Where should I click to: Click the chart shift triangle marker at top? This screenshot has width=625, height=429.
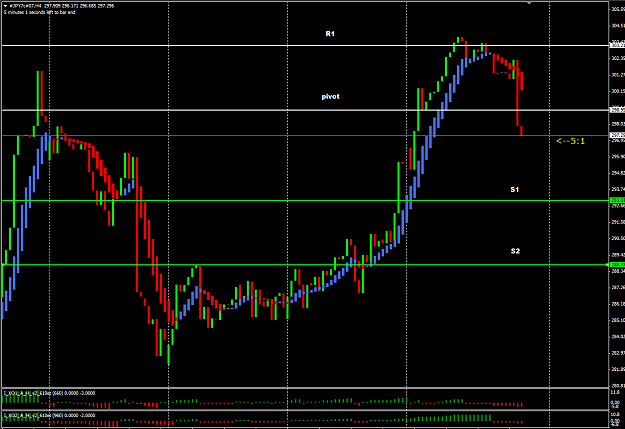(x=529, y=3)
